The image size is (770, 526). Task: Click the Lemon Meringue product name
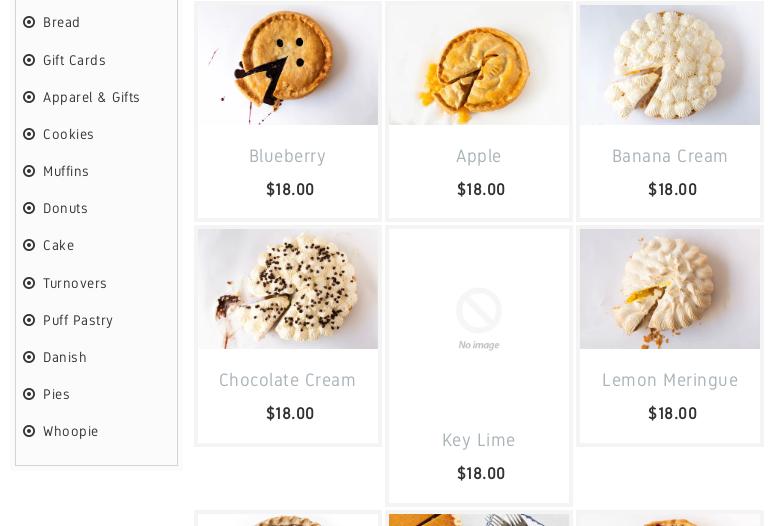[670, 380]
